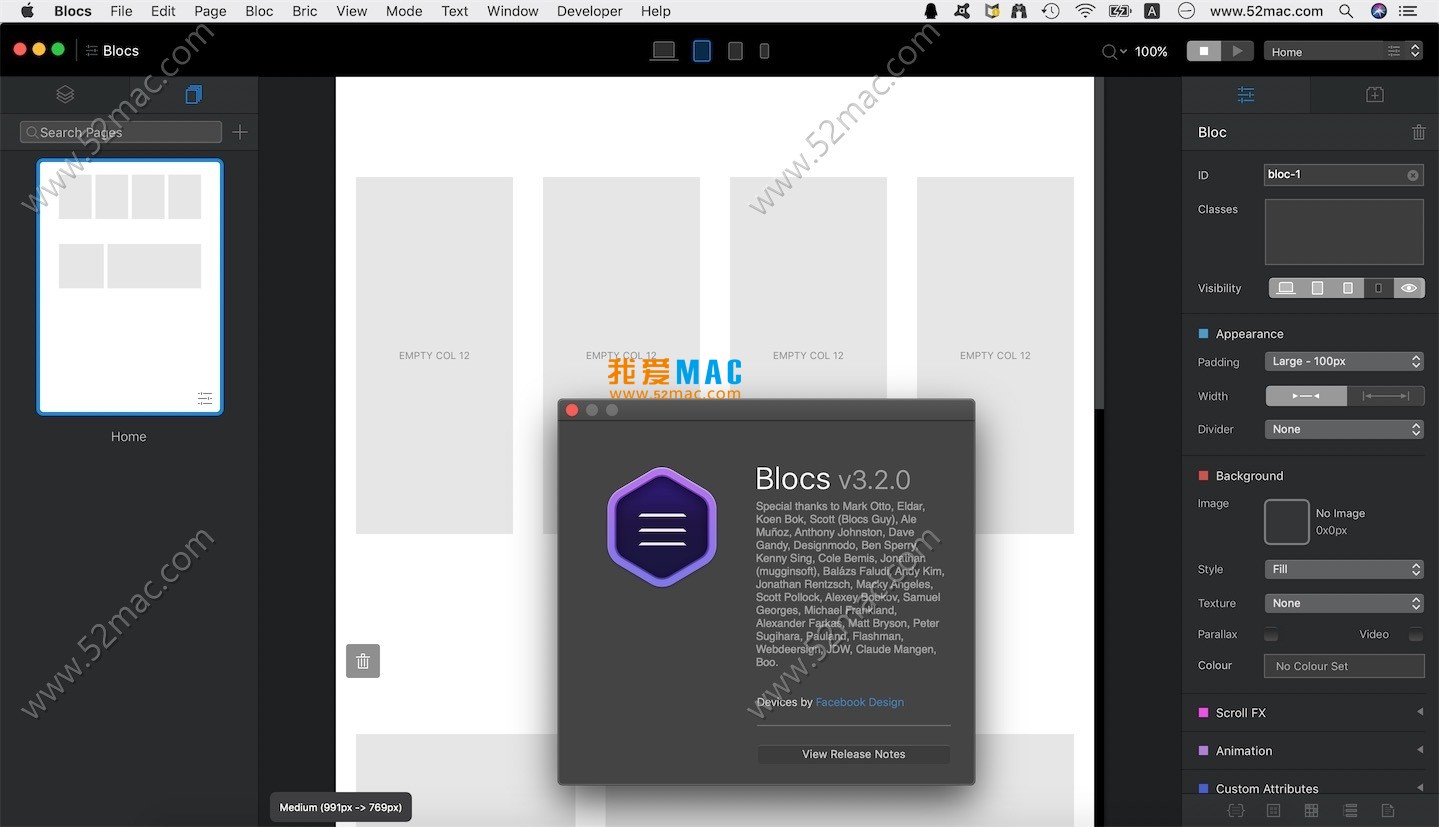Set Width to full-width mode
Screen dimensions: 1439x827
click(x=1385, y=396)
